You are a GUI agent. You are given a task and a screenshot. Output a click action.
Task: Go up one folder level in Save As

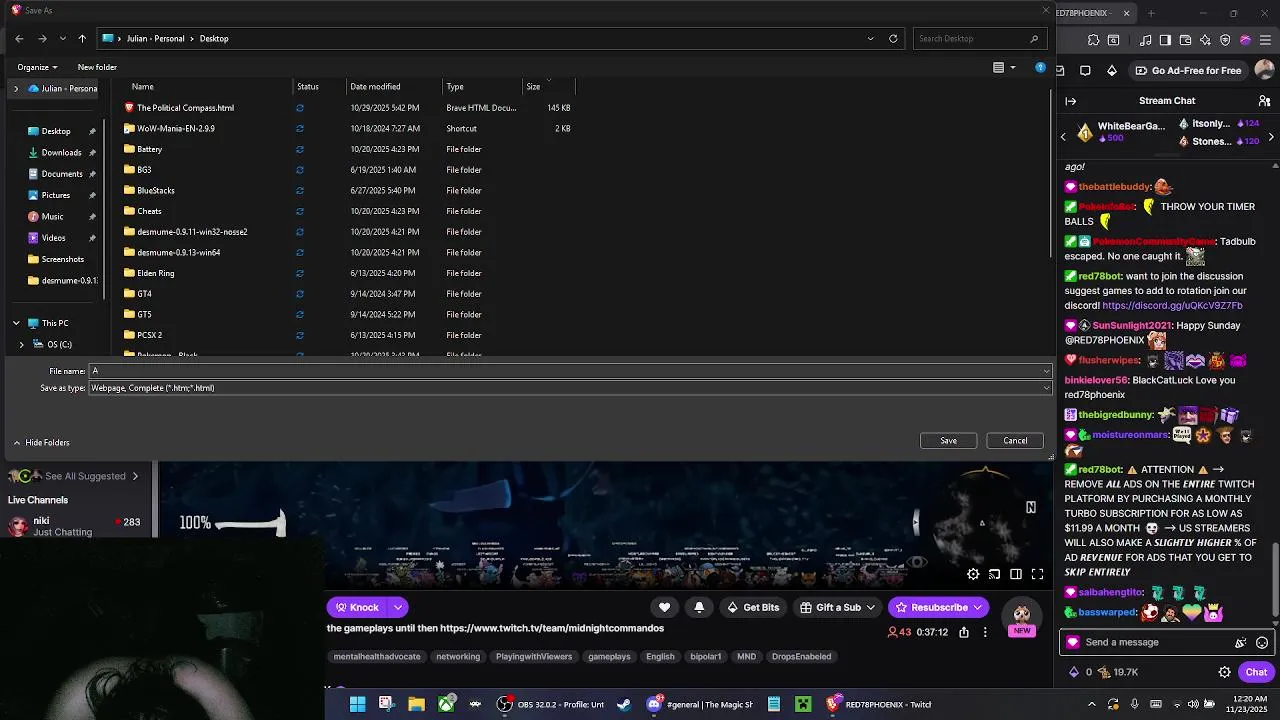click(82, 38)
